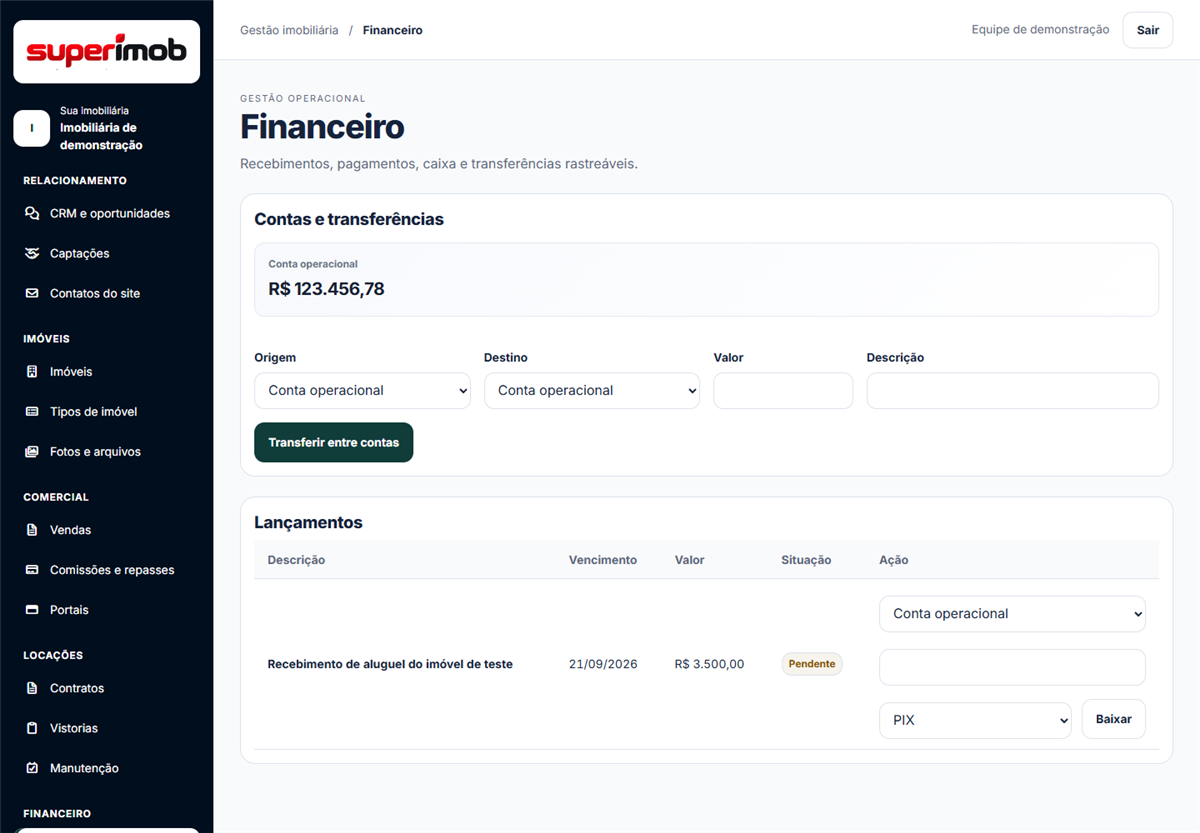Viewport: 1200px width, 833px height.
Task: Open Tipos de imóvel page
Action: click(x=106, y=411)
